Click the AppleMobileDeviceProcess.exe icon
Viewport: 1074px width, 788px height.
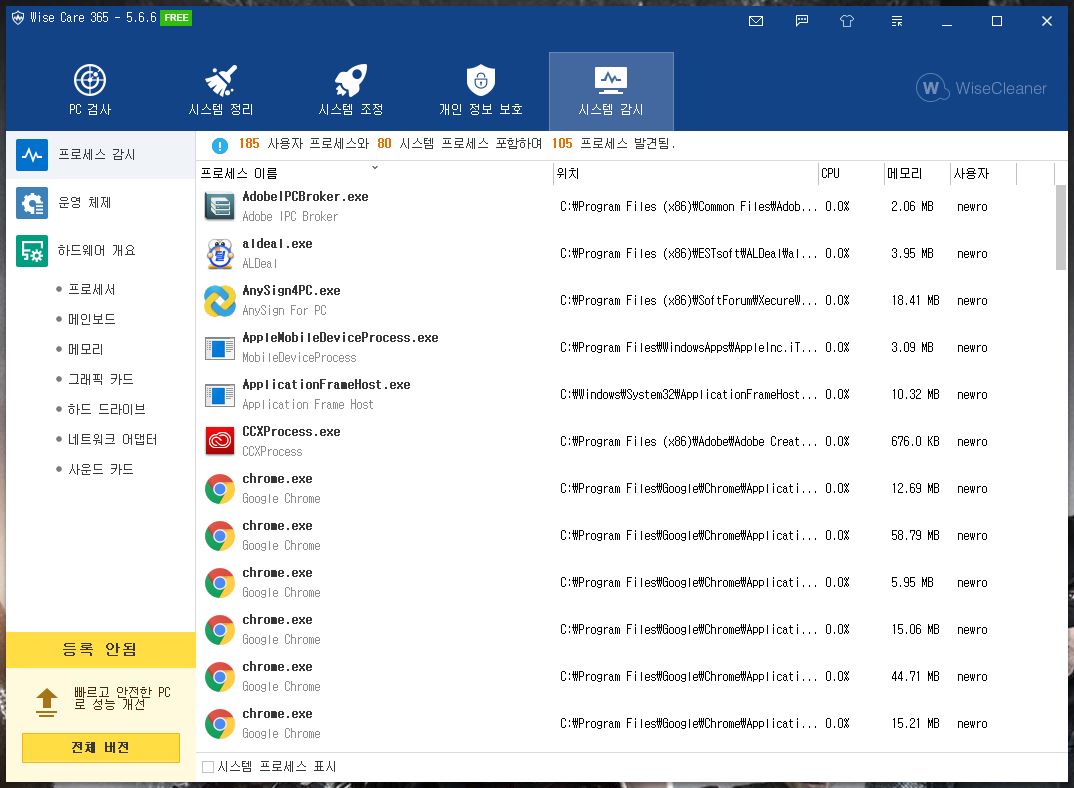click(220, 348)
